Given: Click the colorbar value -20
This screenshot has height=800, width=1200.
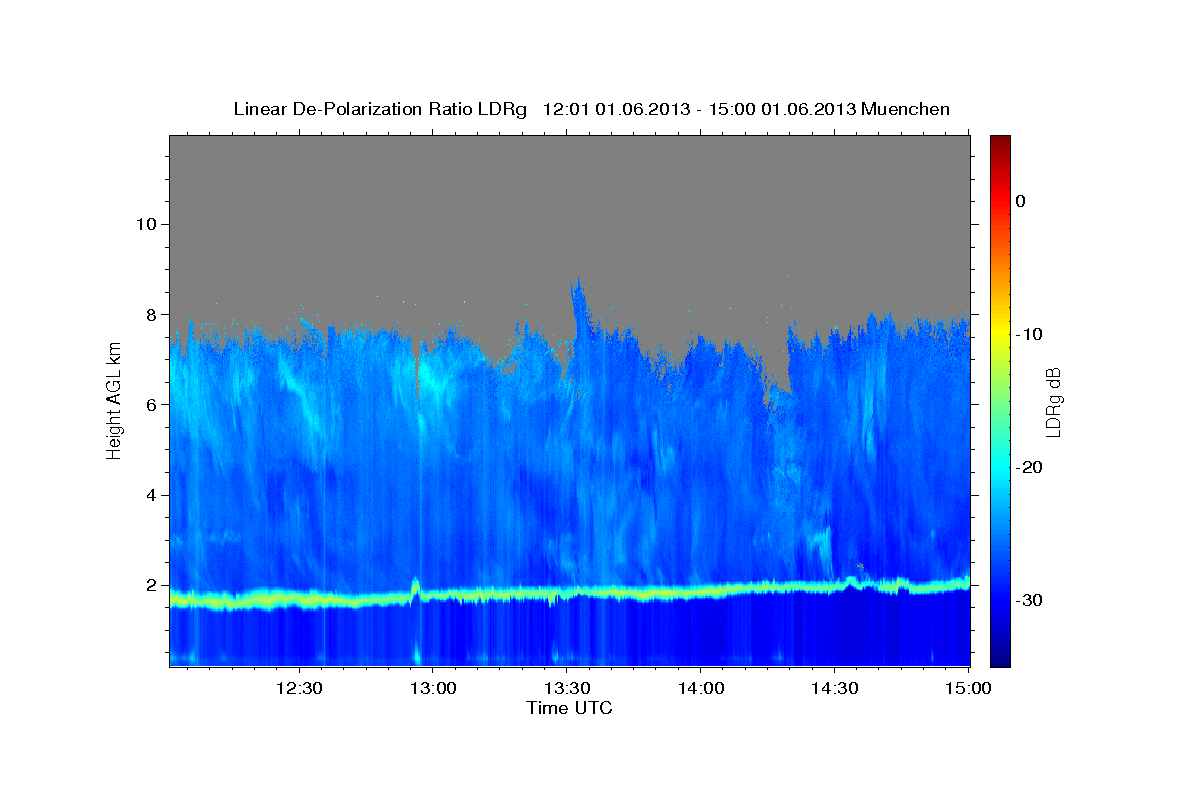Looking at the screenshot, I should [x=1029, y=467].
